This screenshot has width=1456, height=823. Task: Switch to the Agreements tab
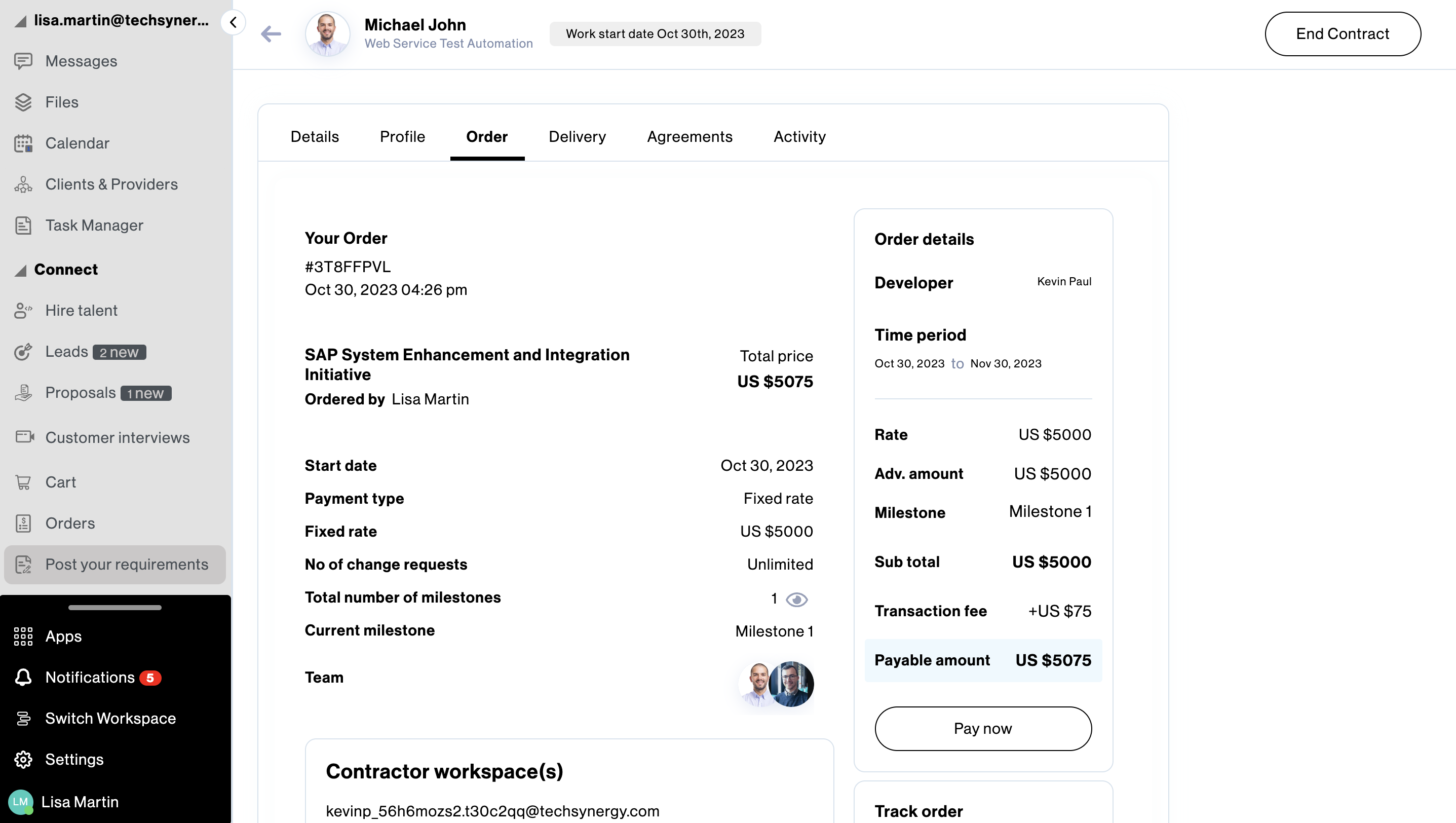coord(689,137)
